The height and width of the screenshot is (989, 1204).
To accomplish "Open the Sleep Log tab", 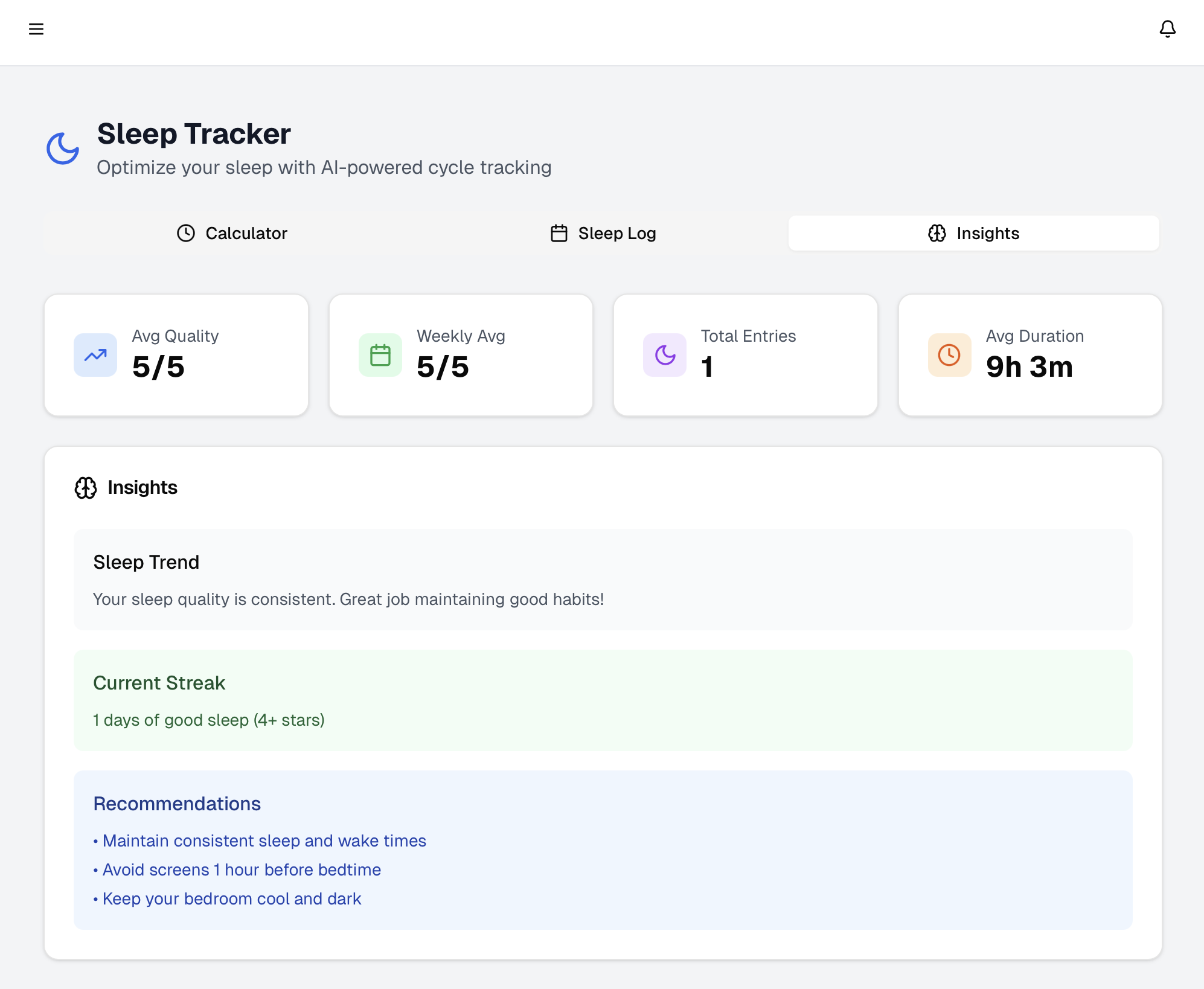I will 603,233.
